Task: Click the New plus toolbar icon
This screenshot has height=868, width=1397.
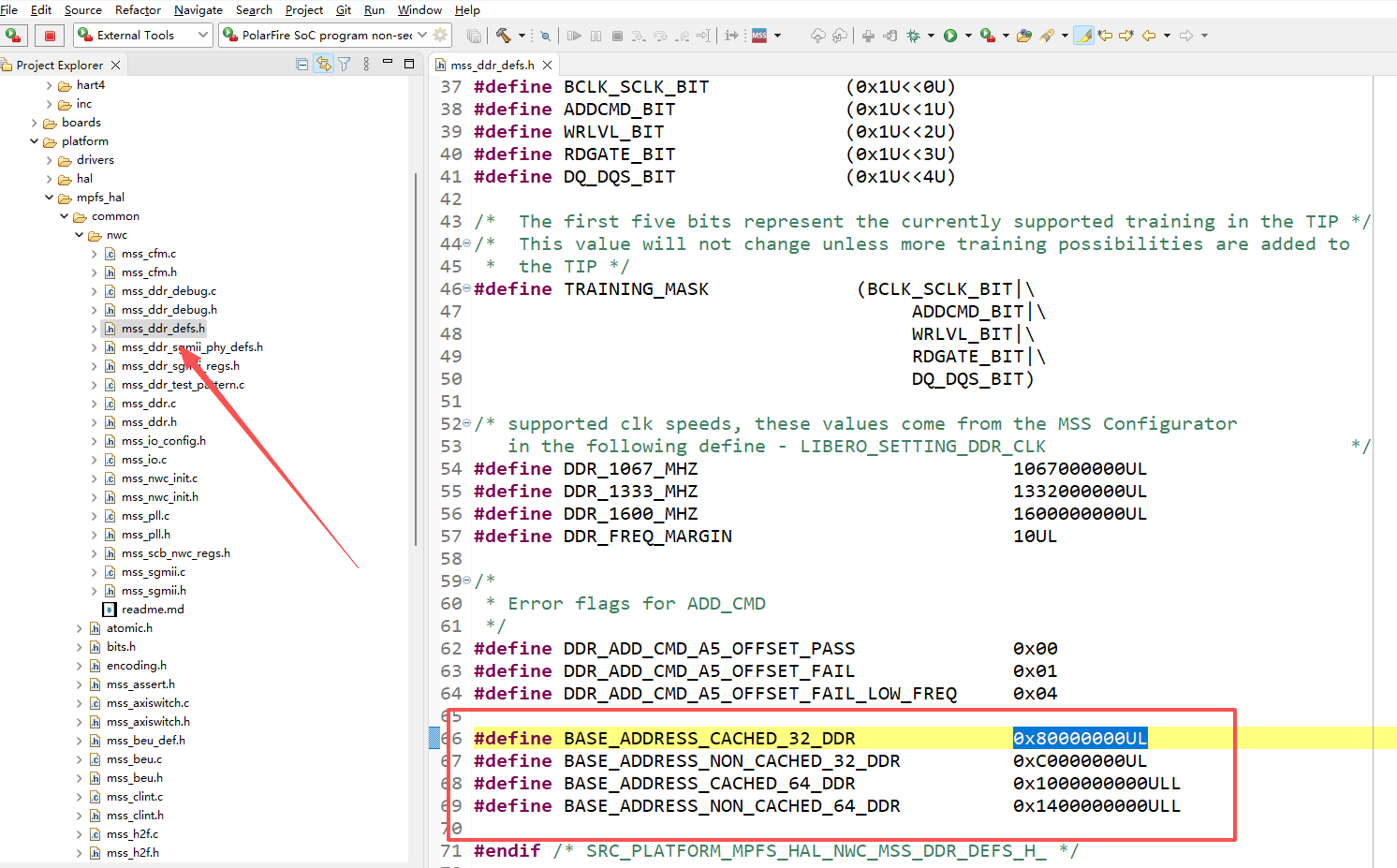Action: tap(868, 36)
